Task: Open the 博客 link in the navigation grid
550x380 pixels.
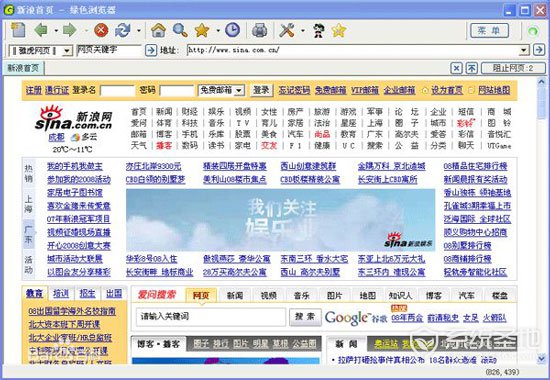Action: point(164,134)
